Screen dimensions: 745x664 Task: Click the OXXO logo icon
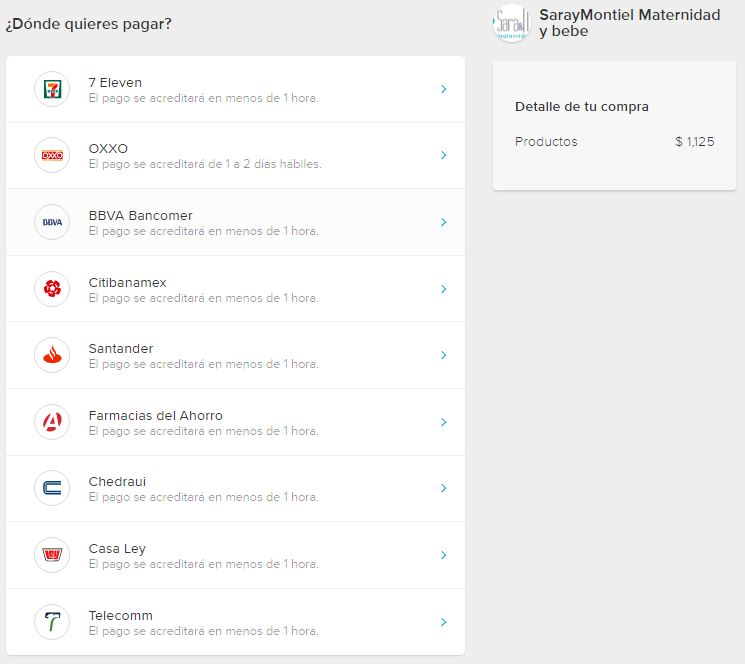tap(52, 155)
